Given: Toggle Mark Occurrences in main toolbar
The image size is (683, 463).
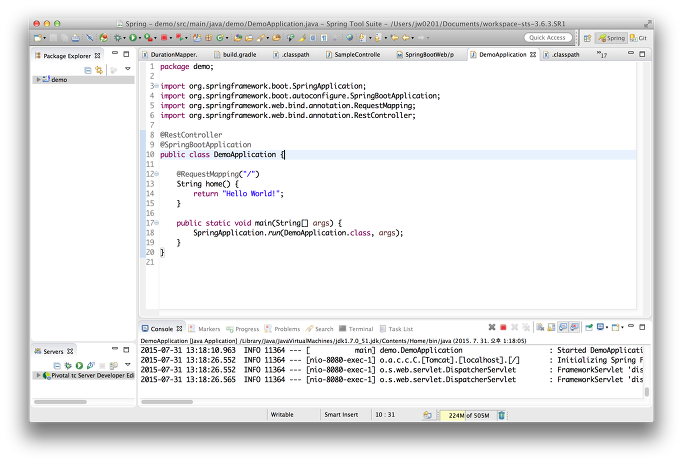Looking at the screenshot, I should point(302,38).
